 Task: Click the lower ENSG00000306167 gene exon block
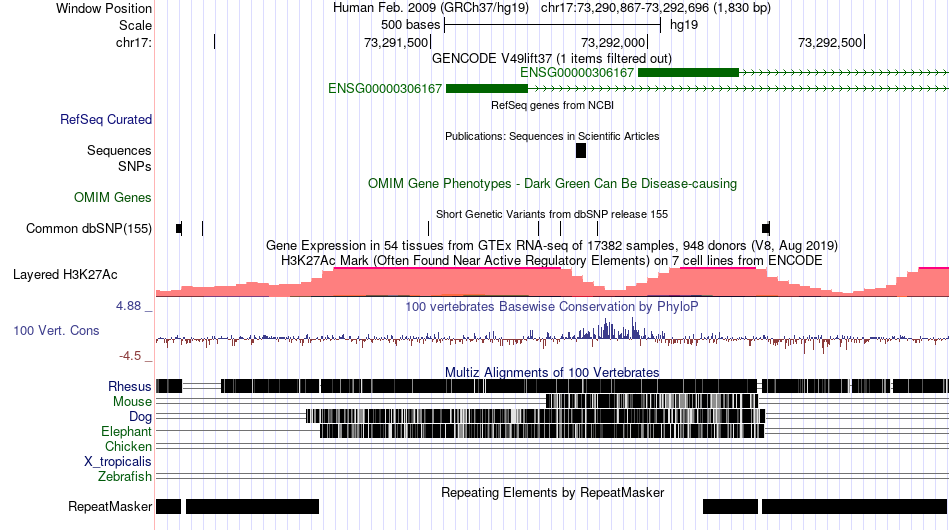point(487,88)
